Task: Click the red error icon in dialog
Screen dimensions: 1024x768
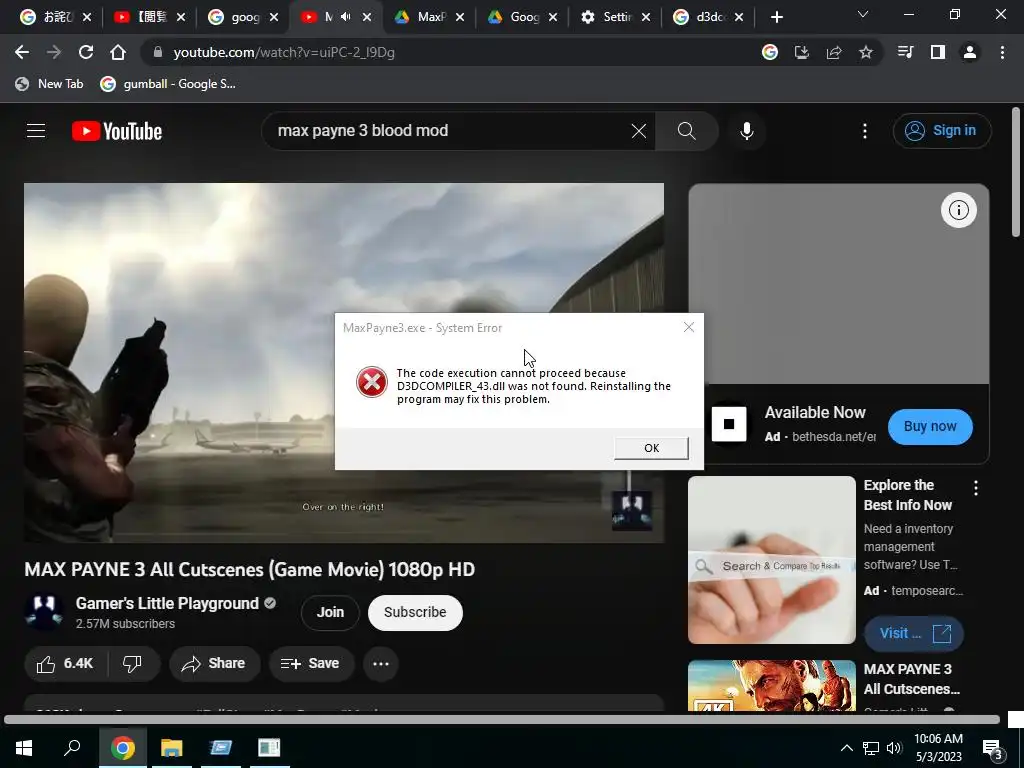Action: click(x=372, y=382)
